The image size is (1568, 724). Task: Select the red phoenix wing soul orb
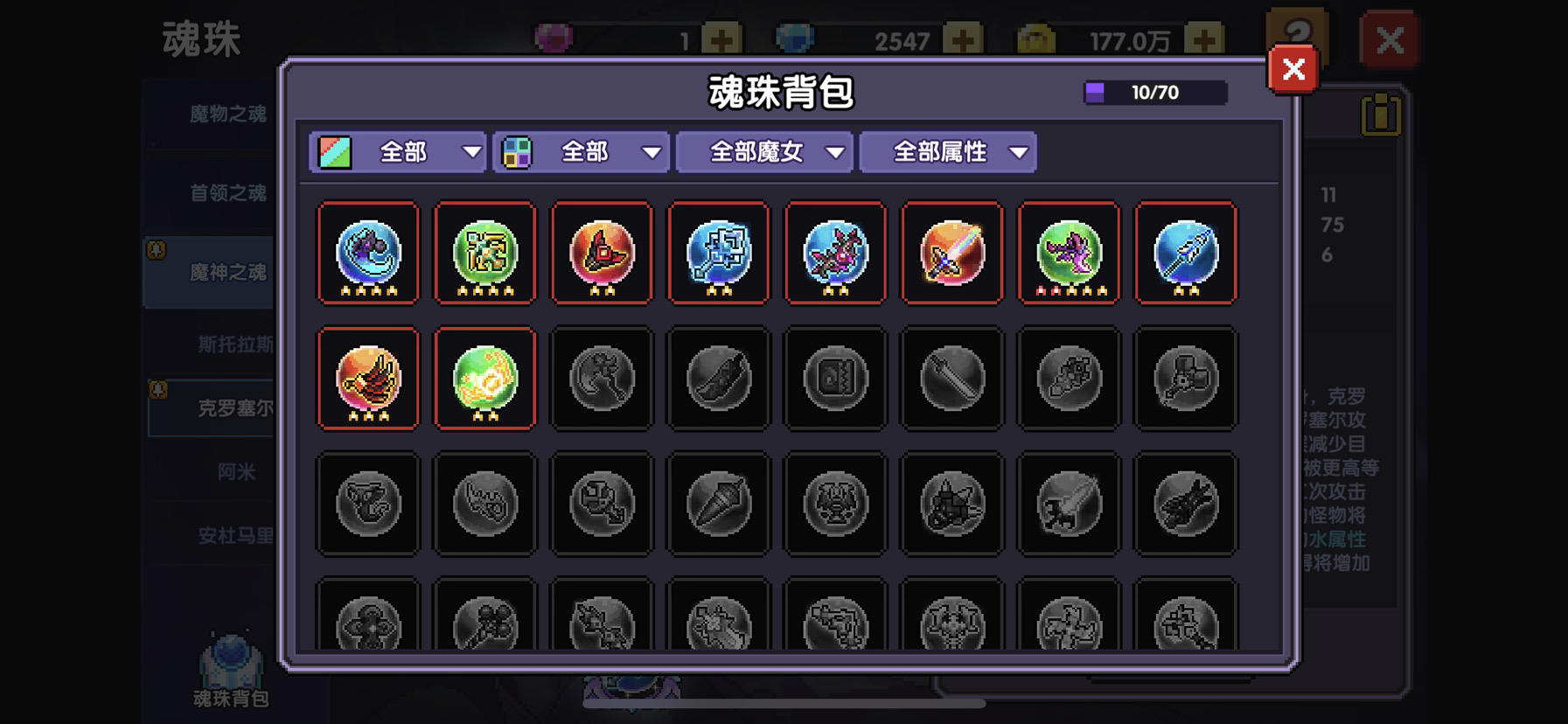click(x=368, y=379)
